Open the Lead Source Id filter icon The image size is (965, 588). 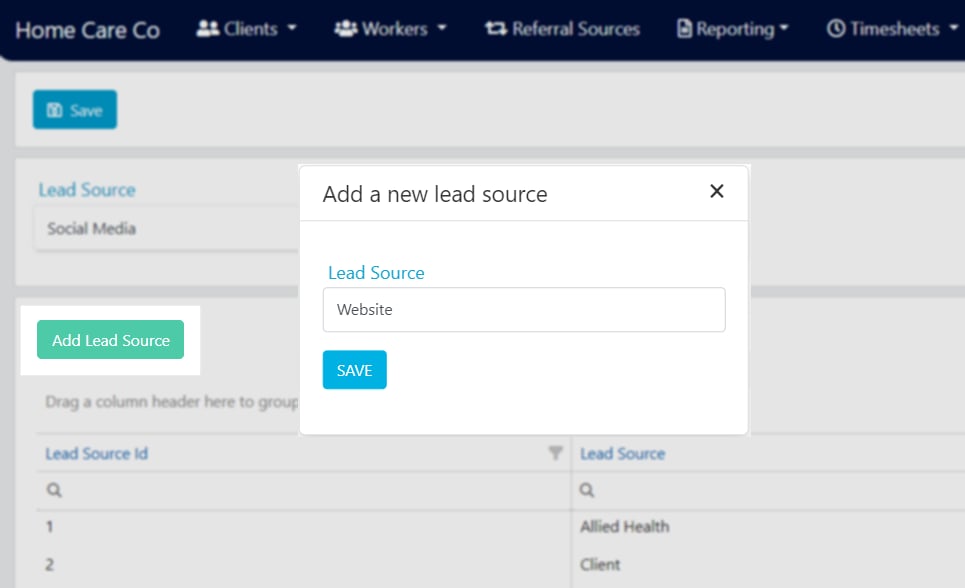[x=555, y=454]
